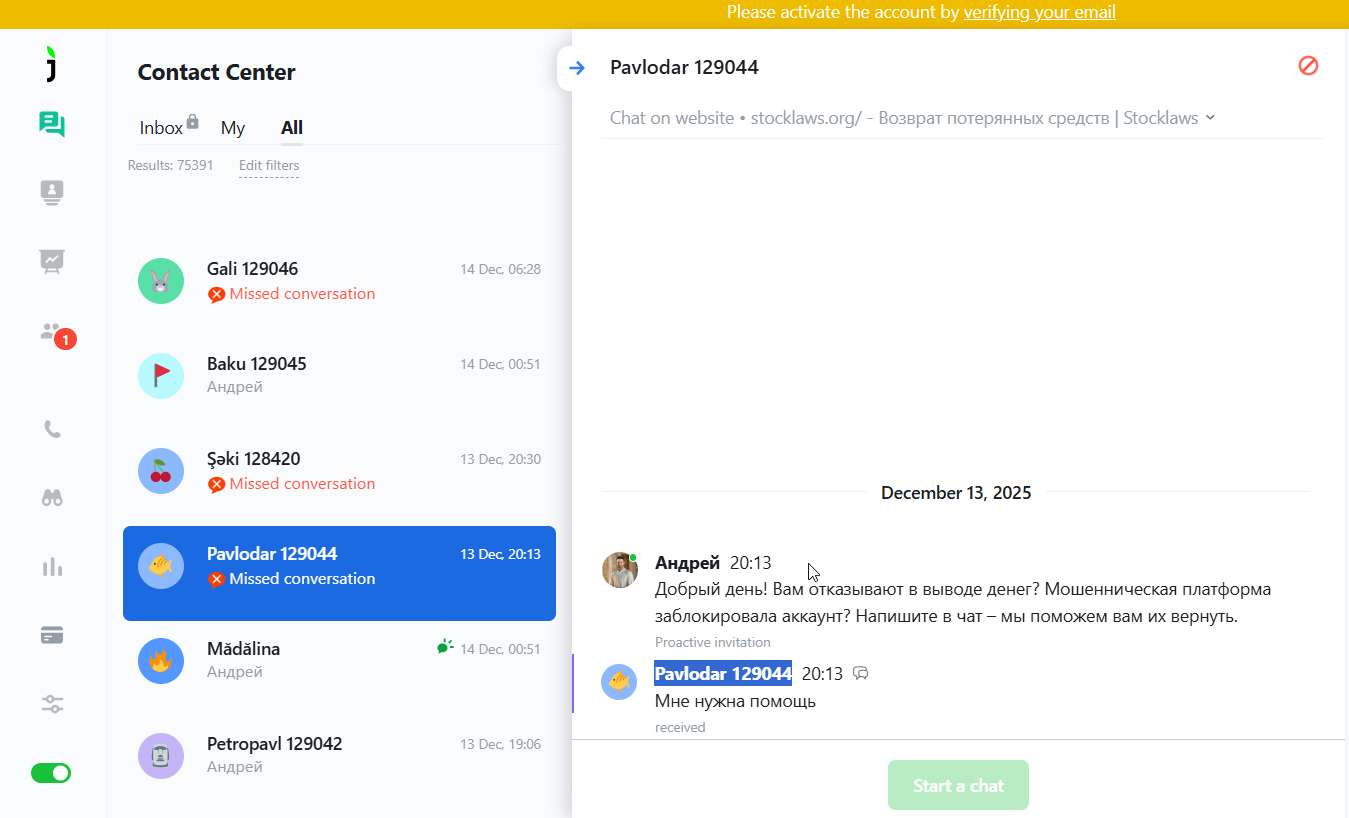Click the Start a chat button
Image resolution: width=1349 pixels, height=818 pixels.
point(958,785)
